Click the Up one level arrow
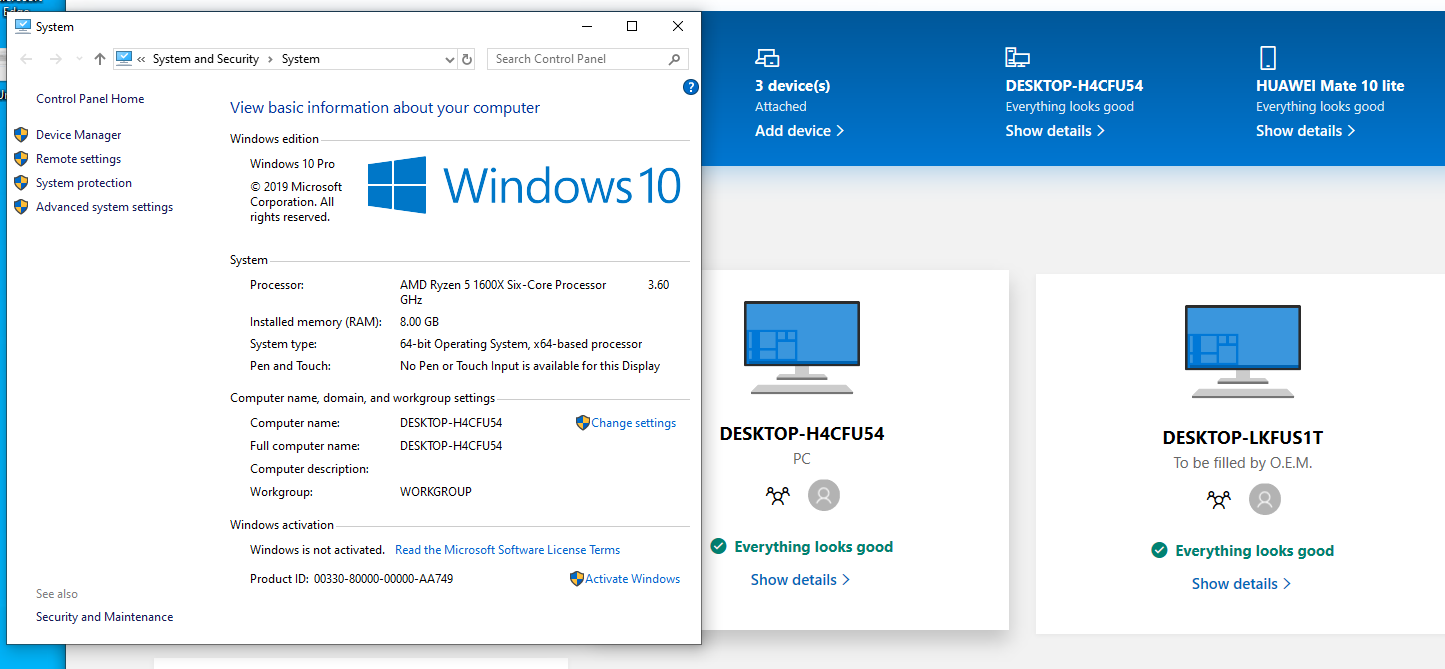This screenshot has width=1445, height=669. click(99, 59)
